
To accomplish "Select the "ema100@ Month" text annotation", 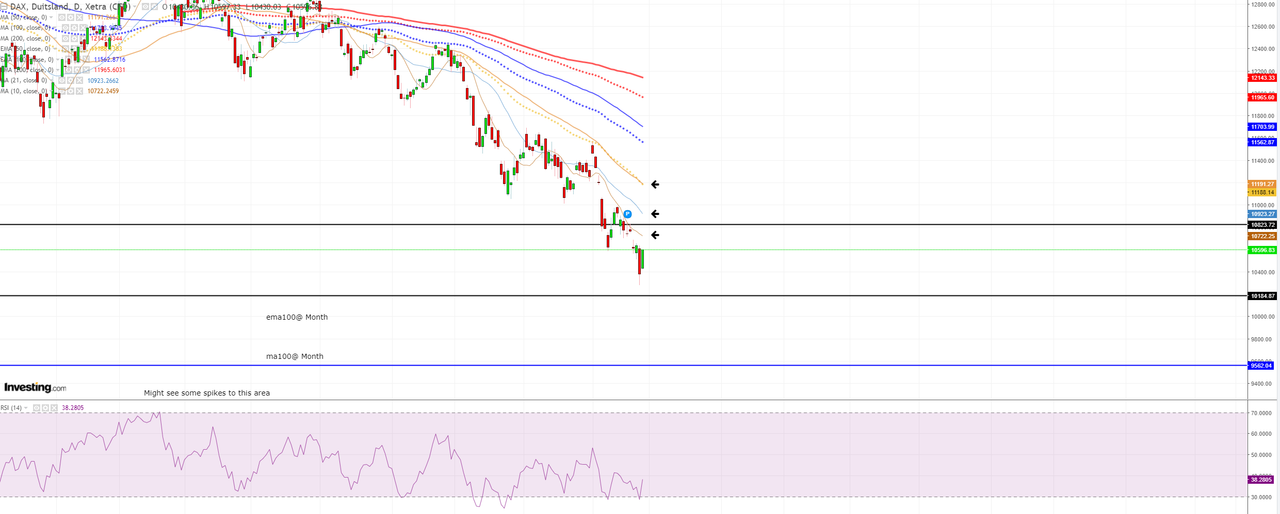I will tap(297, 317).
